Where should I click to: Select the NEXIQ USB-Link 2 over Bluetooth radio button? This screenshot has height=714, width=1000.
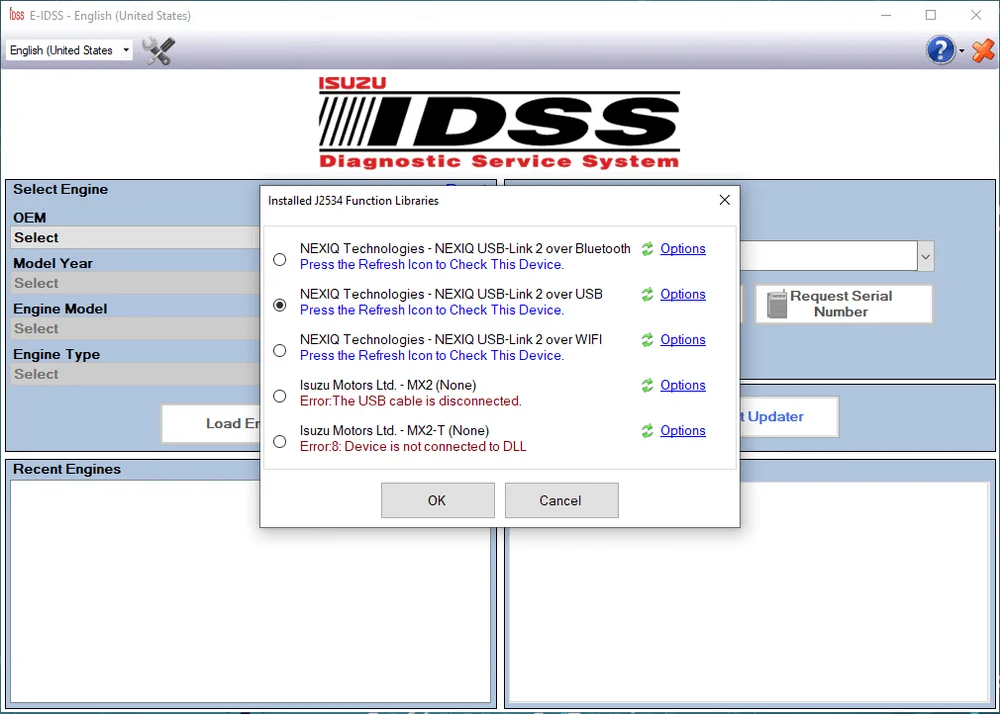click(x=280, y=259)
